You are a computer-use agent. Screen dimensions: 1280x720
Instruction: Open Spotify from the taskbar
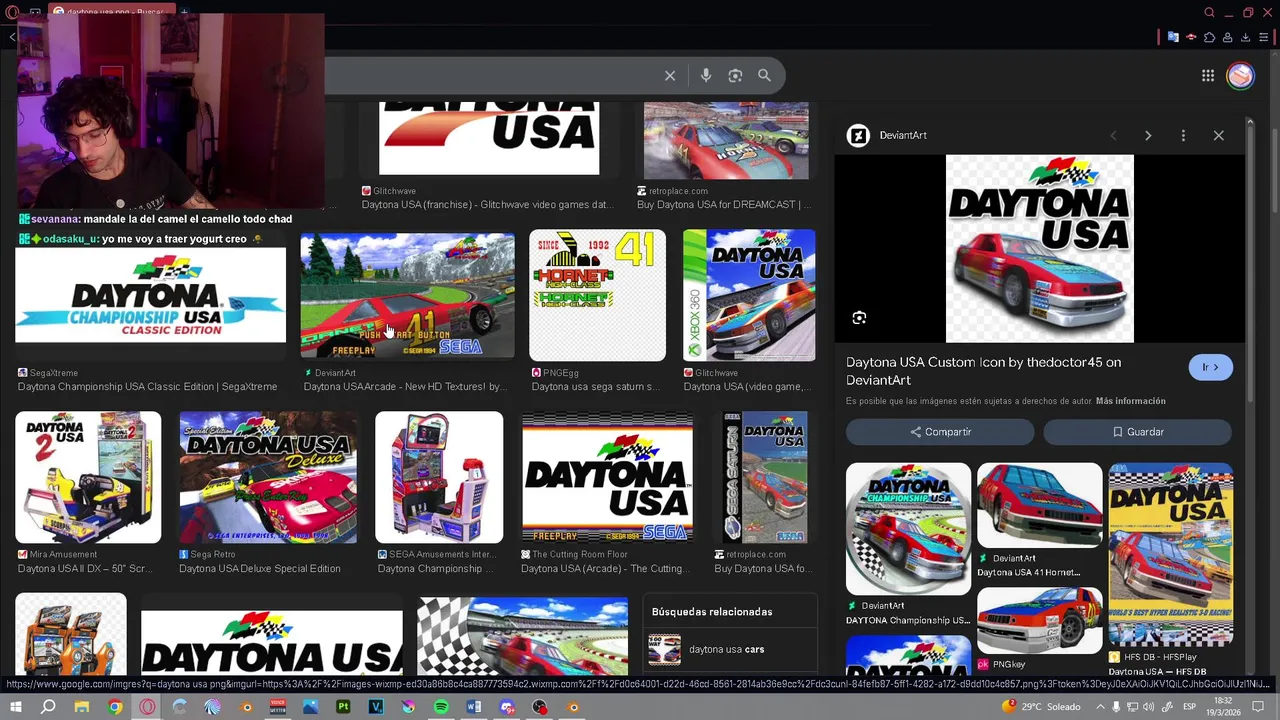click(x=441, y=707)
